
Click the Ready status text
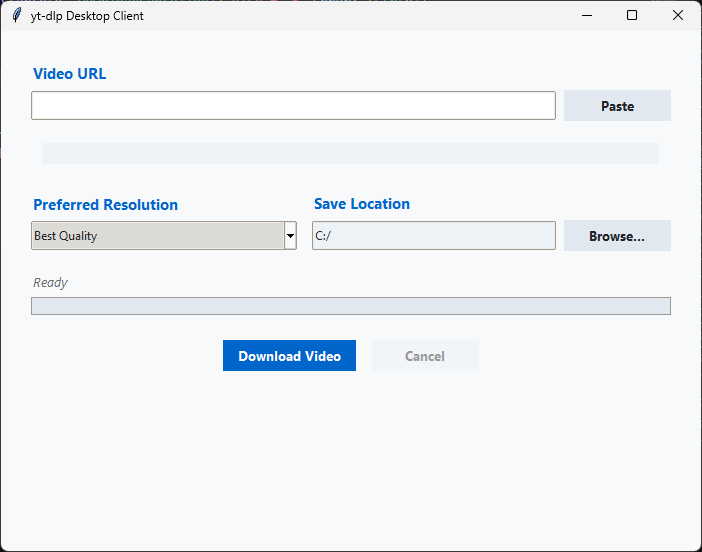click(50, 282)
